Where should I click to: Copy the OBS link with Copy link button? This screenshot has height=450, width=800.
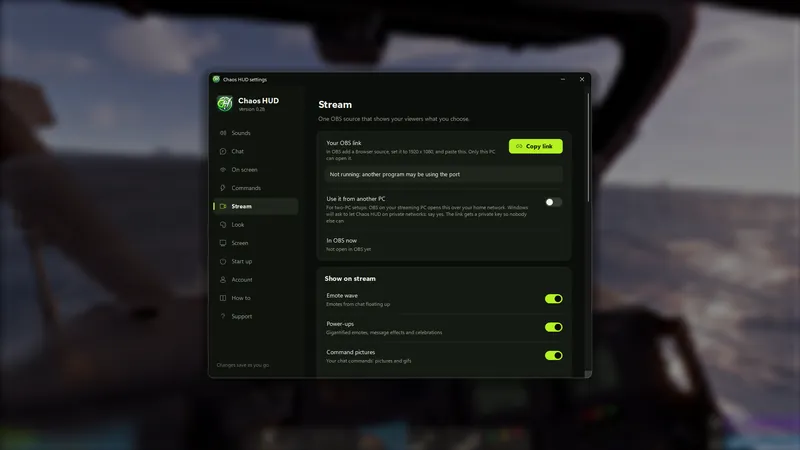pos(536,146)
